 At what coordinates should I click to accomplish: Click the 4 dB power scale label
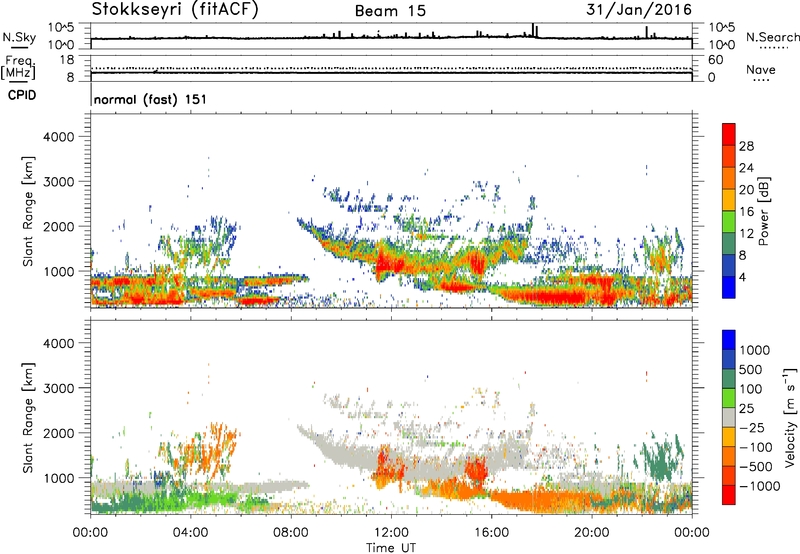click(x=742, y=277)
